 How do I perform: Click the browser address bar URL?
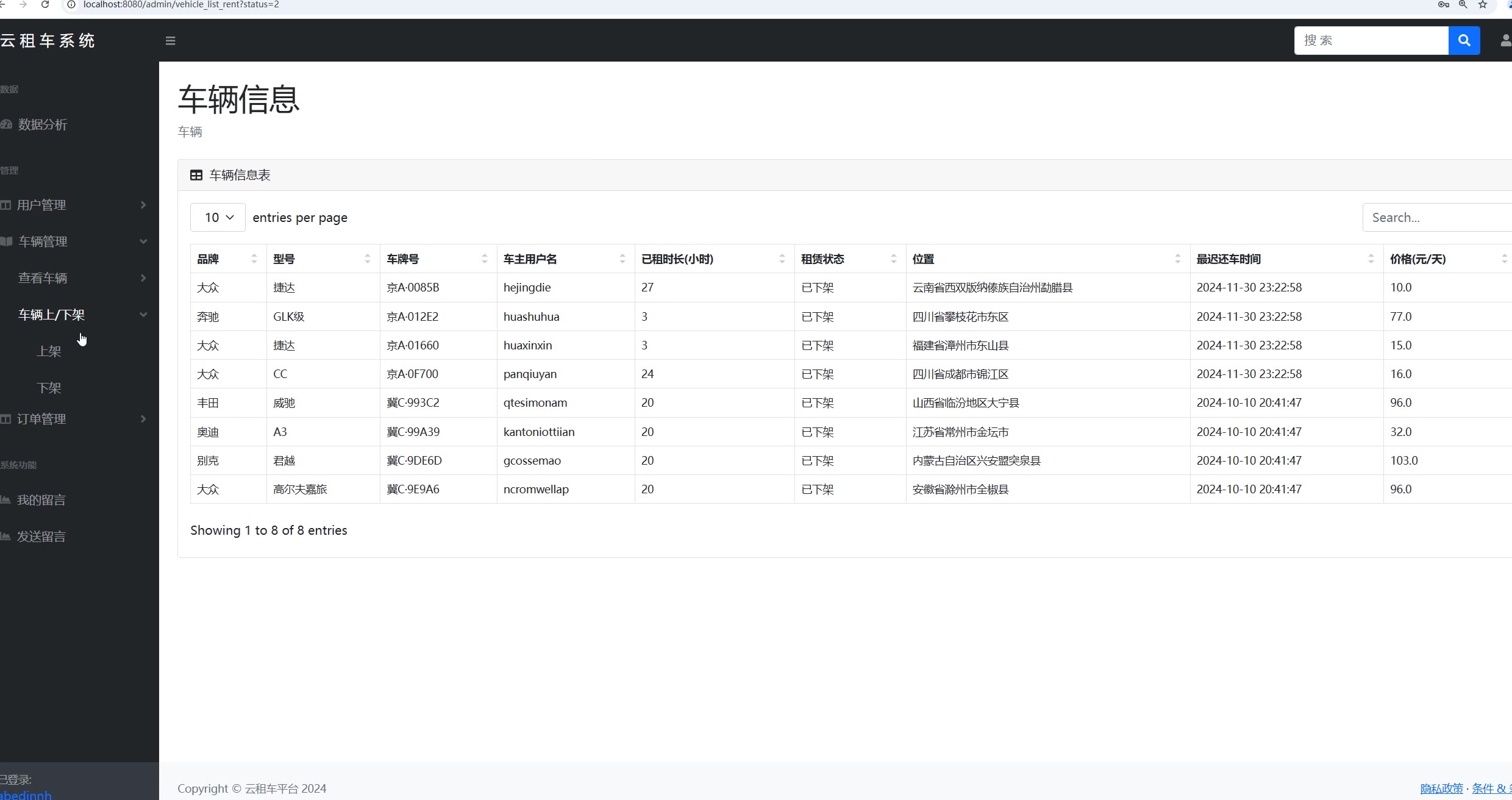[x=181, y=5]
